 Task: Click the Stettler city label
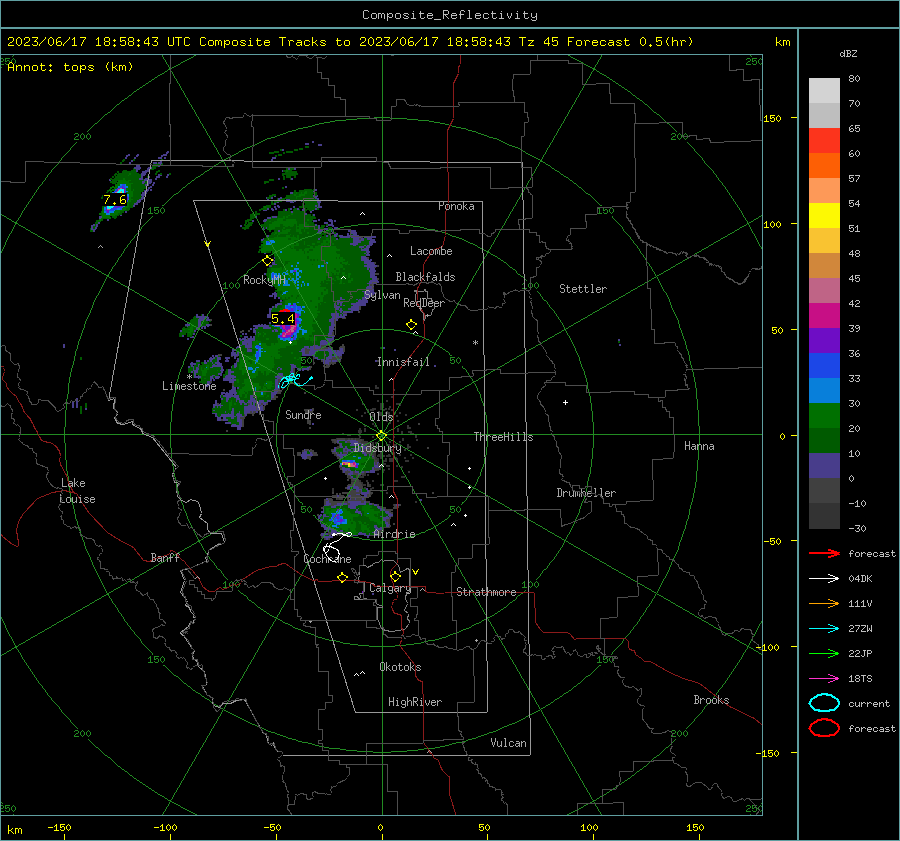coord(583,289)
